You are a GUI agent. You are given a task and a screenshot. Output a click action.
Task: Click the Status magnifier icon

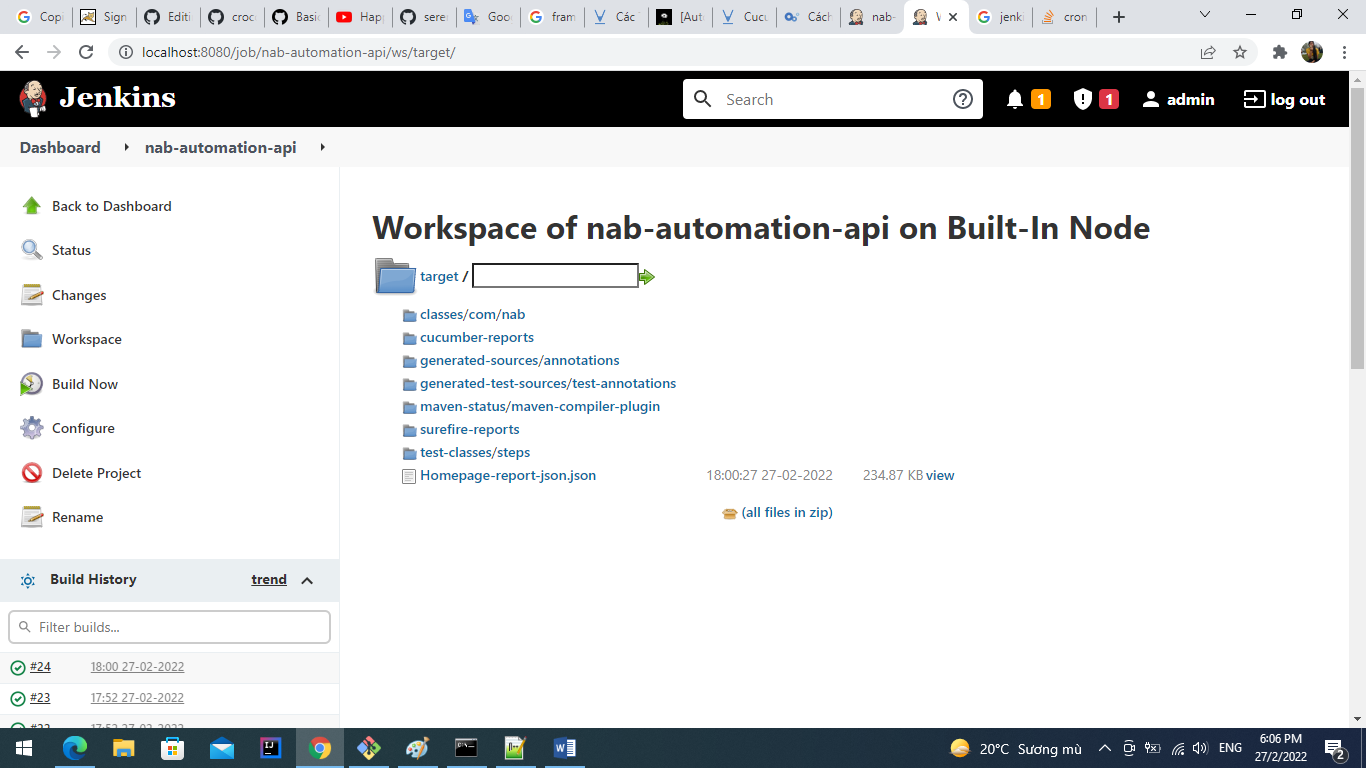click(x=32, y=250)
